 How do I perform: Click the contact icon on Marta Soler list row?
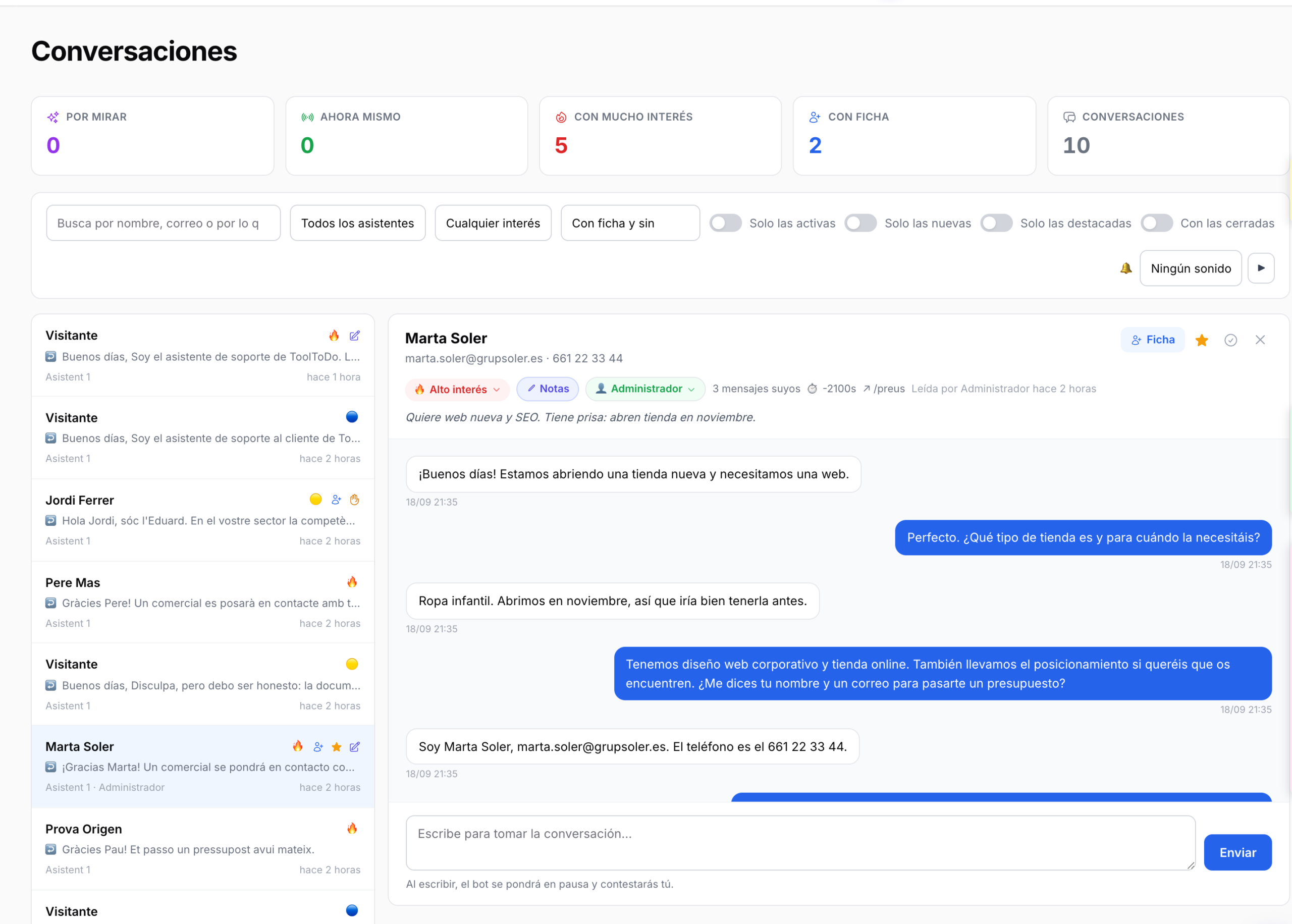coord(318,746)
